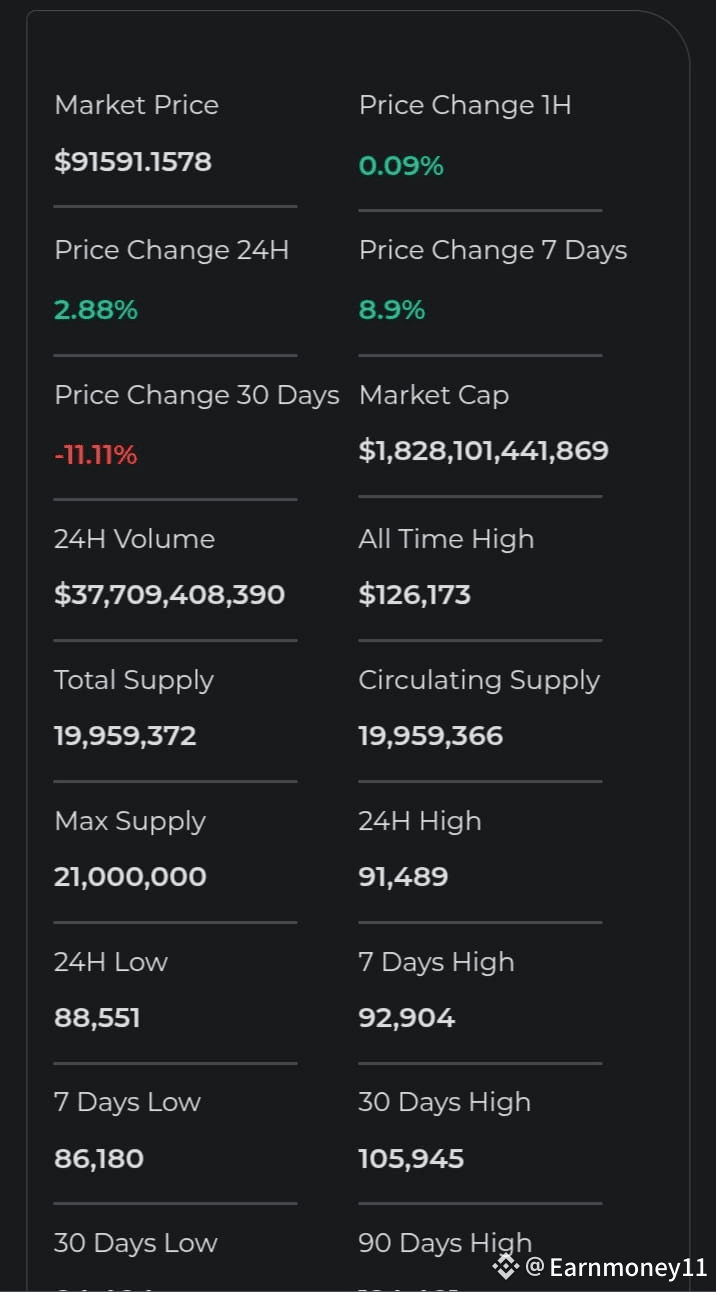Click the Max Supply value 21,000,000

click(130, 877)
